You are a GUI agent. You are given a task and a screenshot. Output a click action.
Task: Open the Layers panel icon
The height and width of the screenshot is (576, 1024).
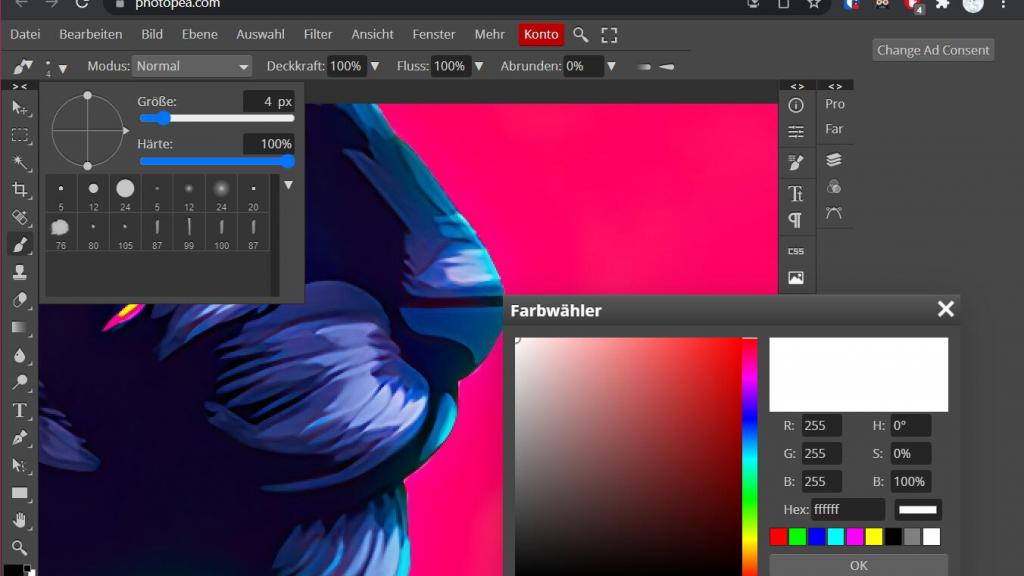click(833, 160)
